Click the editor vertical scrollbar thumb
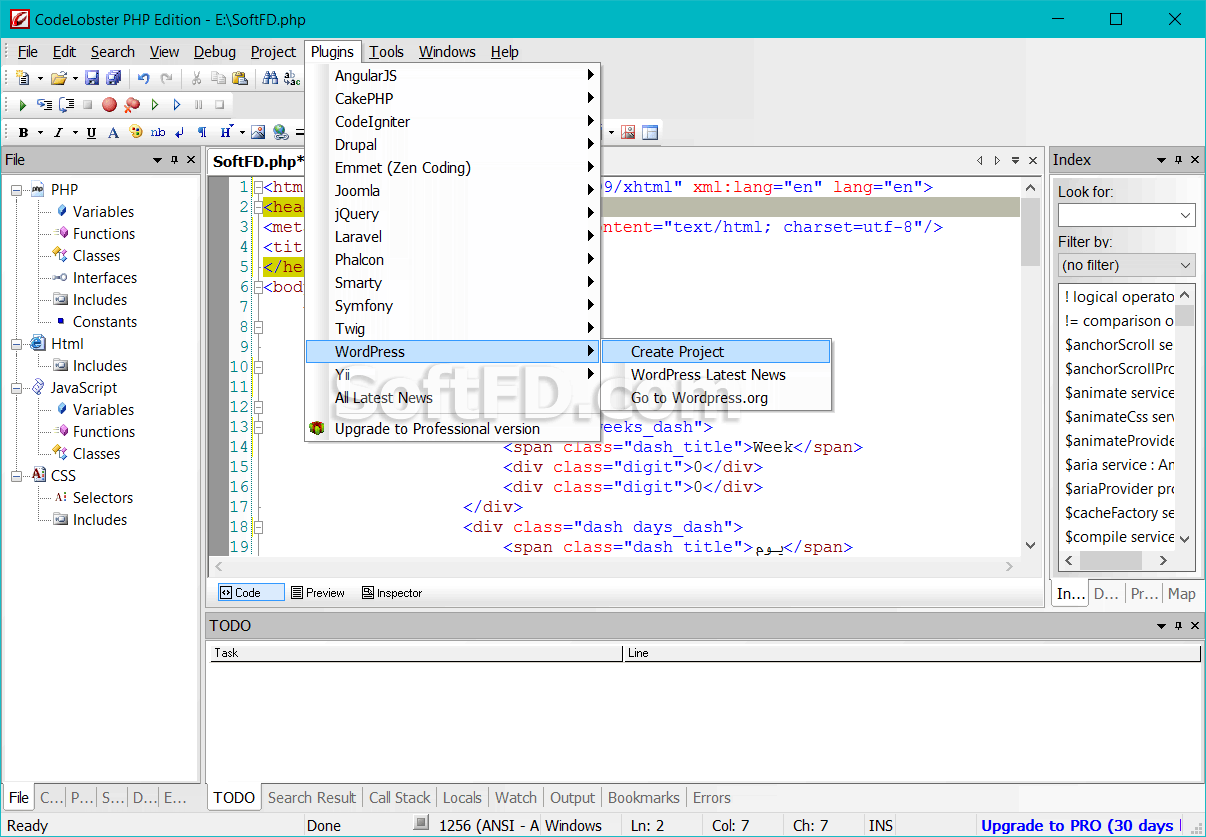Image resolution: width=1206 pixels, height=837 pixels. [x=1030, y=231]
